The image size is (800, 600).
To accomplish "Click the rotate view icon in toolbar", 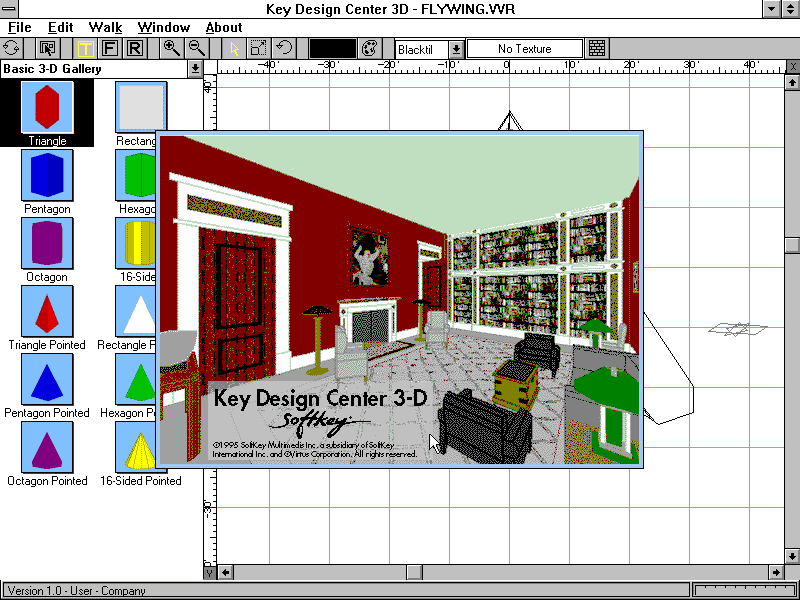I will tap(11, 48).
